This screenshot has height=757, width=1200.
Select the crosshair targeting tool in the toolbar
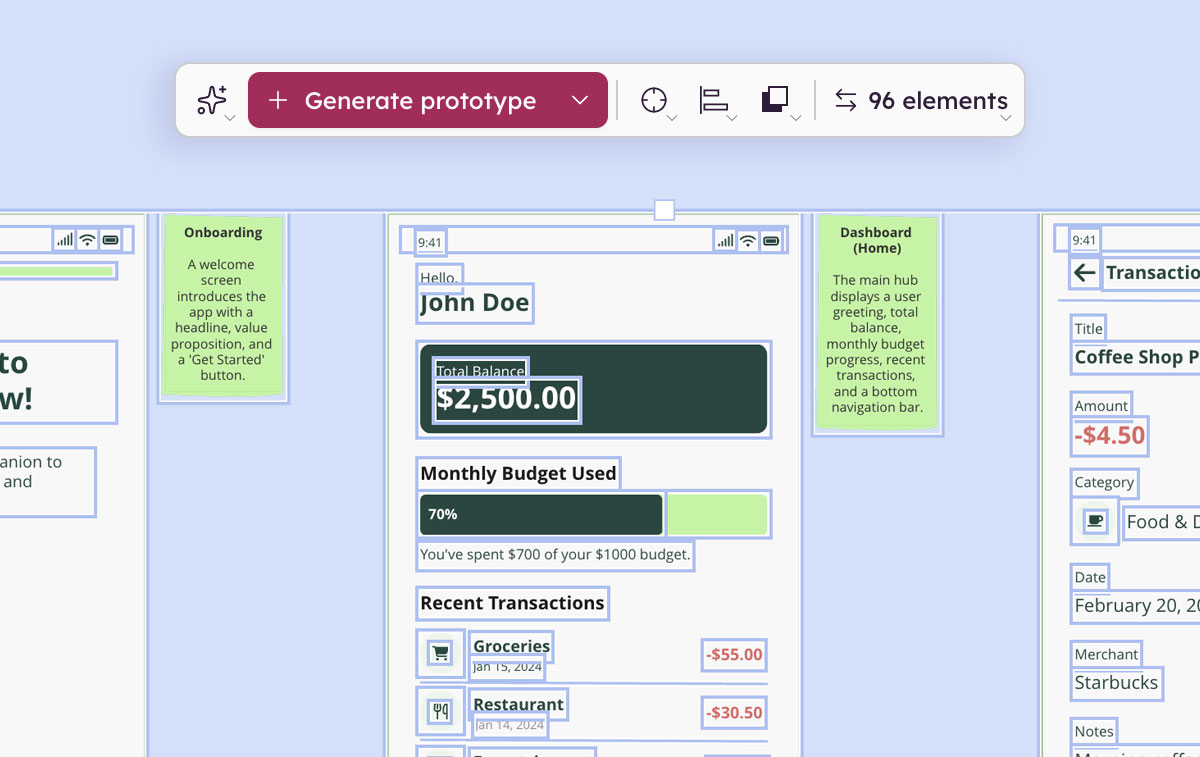(x=654, y=98)
